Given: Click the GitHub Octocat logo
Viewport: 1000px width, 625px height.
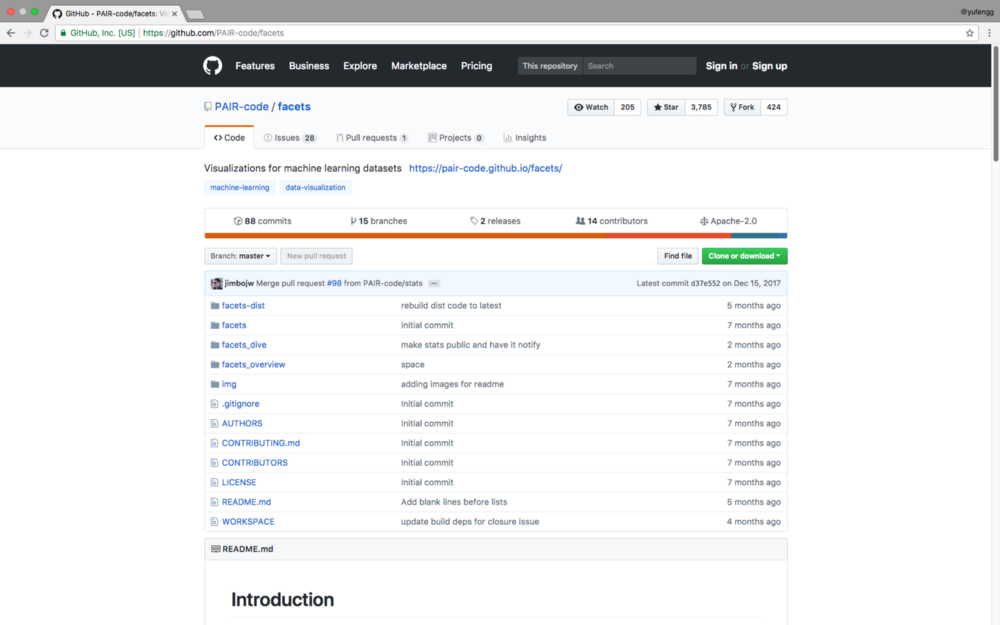Looking at the screenshot, I should point(213,66).
